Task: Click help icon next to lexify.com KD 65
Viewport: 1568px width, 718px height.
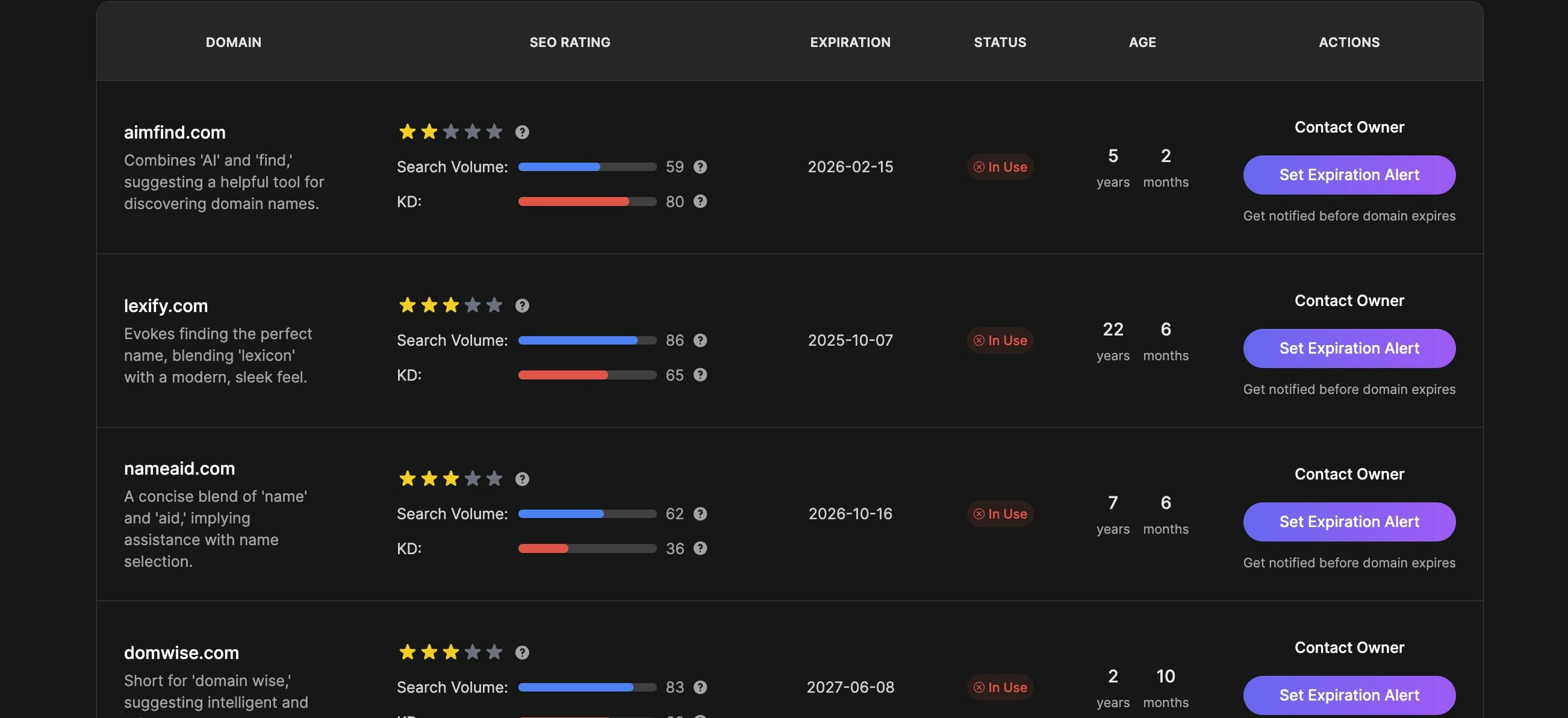Action: [700, 375]
